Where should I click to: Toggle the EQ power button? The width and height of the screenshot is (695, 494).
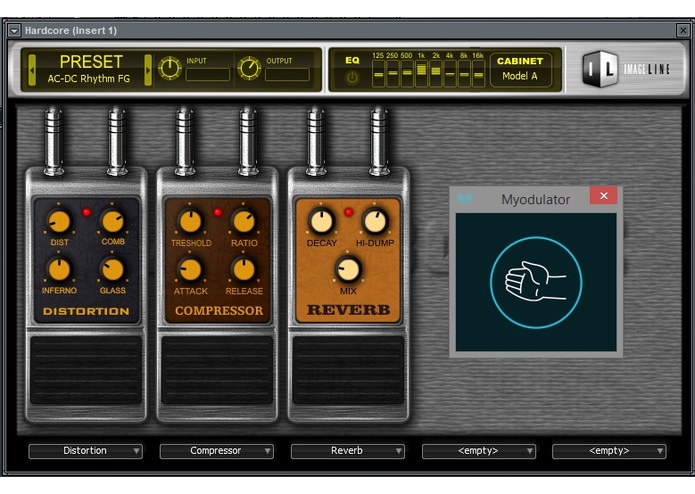(x=352, y=78)
